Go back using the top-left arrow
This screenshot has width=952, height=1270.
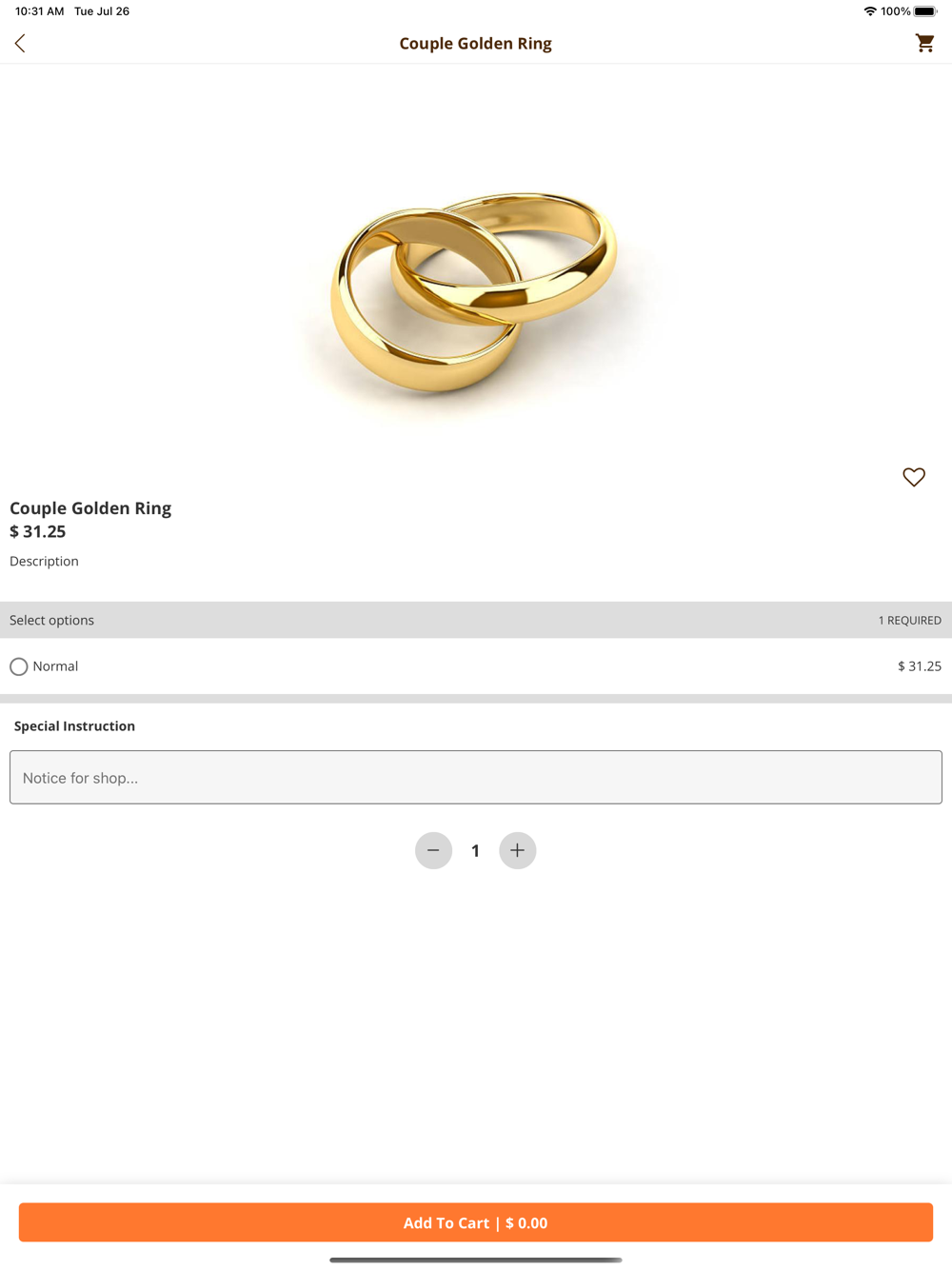(x=20, y=43)
